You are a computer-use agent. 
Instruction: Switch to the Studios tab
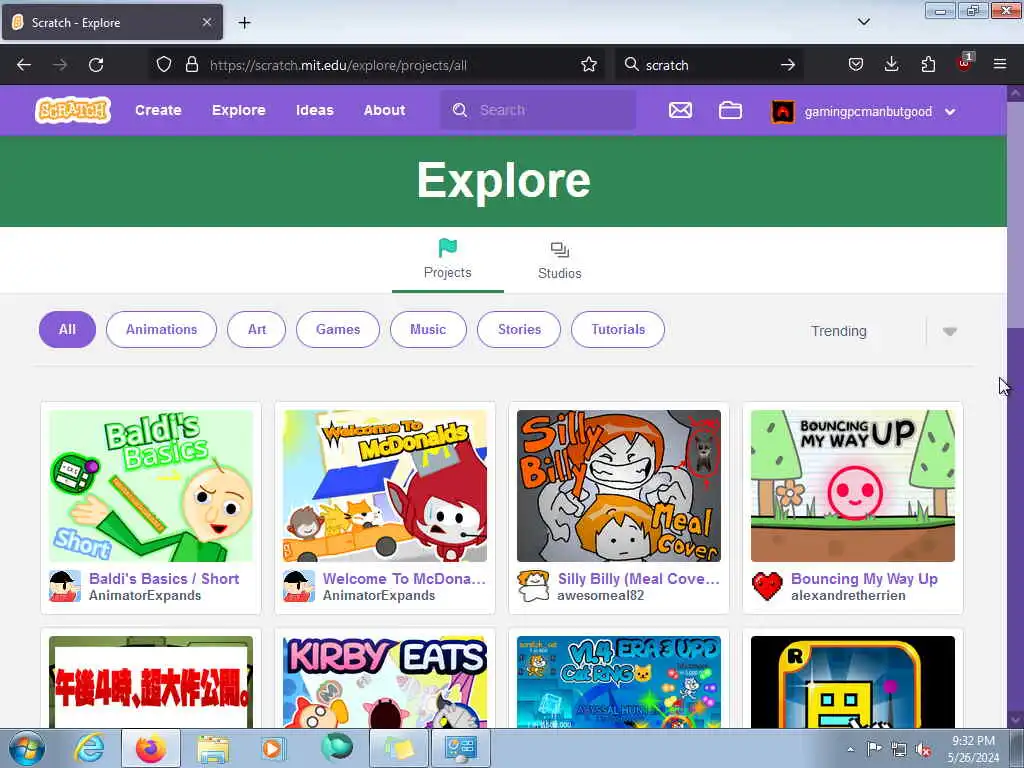(560, 261)
